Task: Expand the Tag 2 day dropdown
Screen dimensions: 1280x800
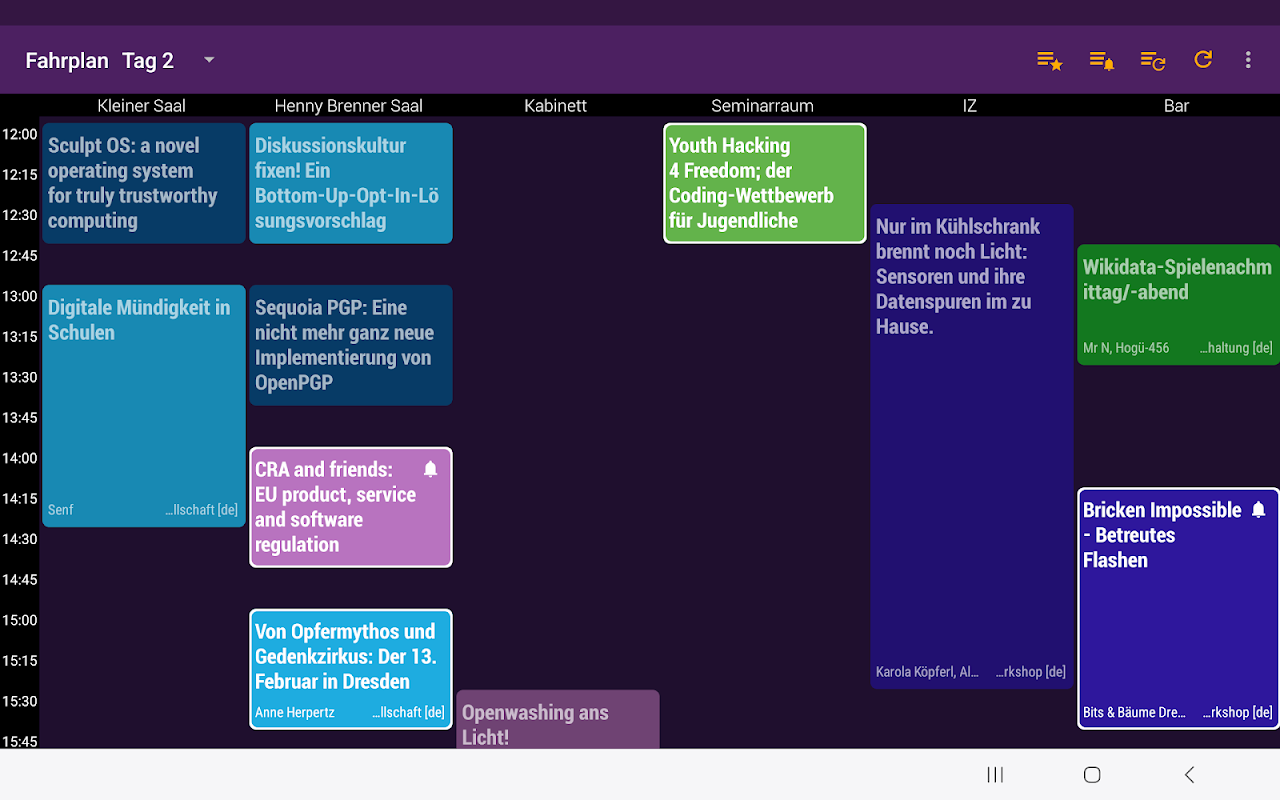Action: click(x=168, y=60)
